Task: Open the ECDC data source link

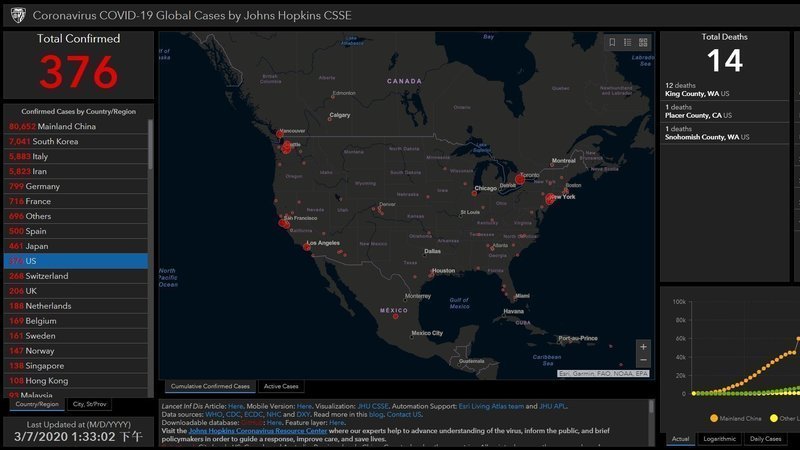Action: [254, 414]
